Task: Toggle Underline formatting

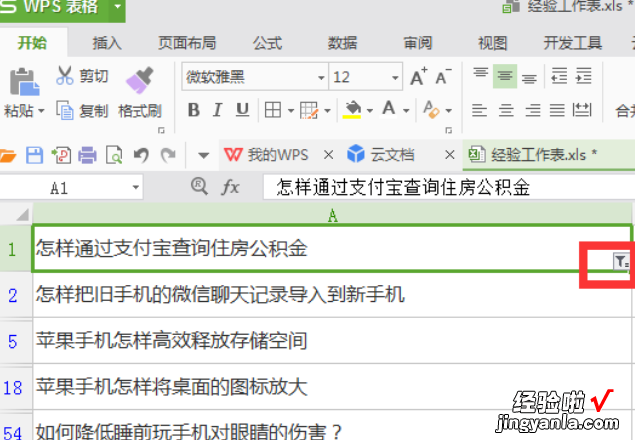Action: tap(242, 110)
